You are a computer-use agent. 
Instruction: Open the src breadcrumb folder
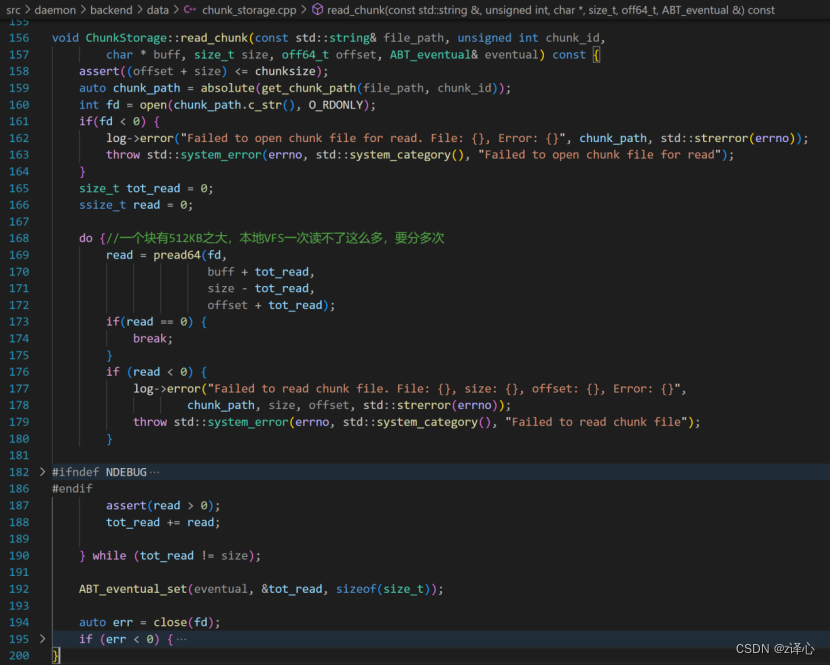coord(14,9)
